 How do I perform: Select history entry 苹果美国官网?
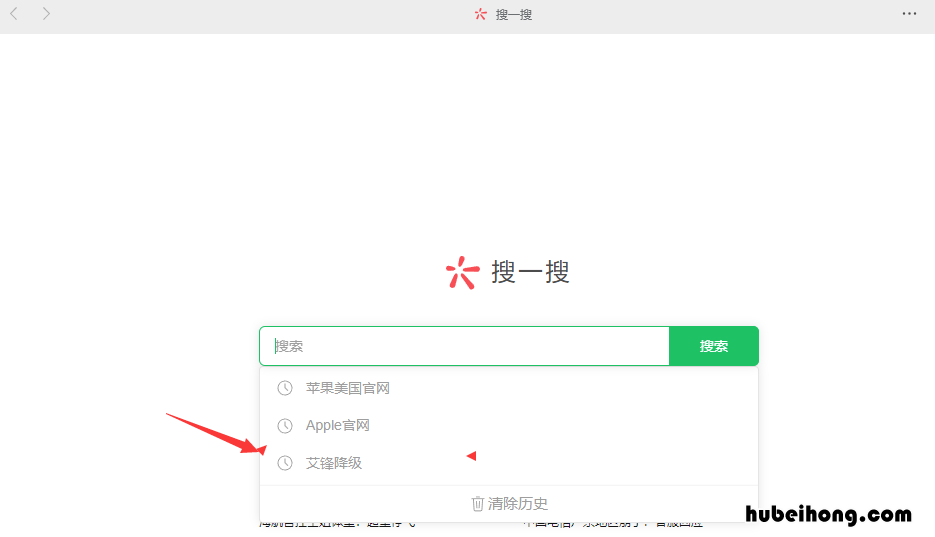tap(509, 388)
